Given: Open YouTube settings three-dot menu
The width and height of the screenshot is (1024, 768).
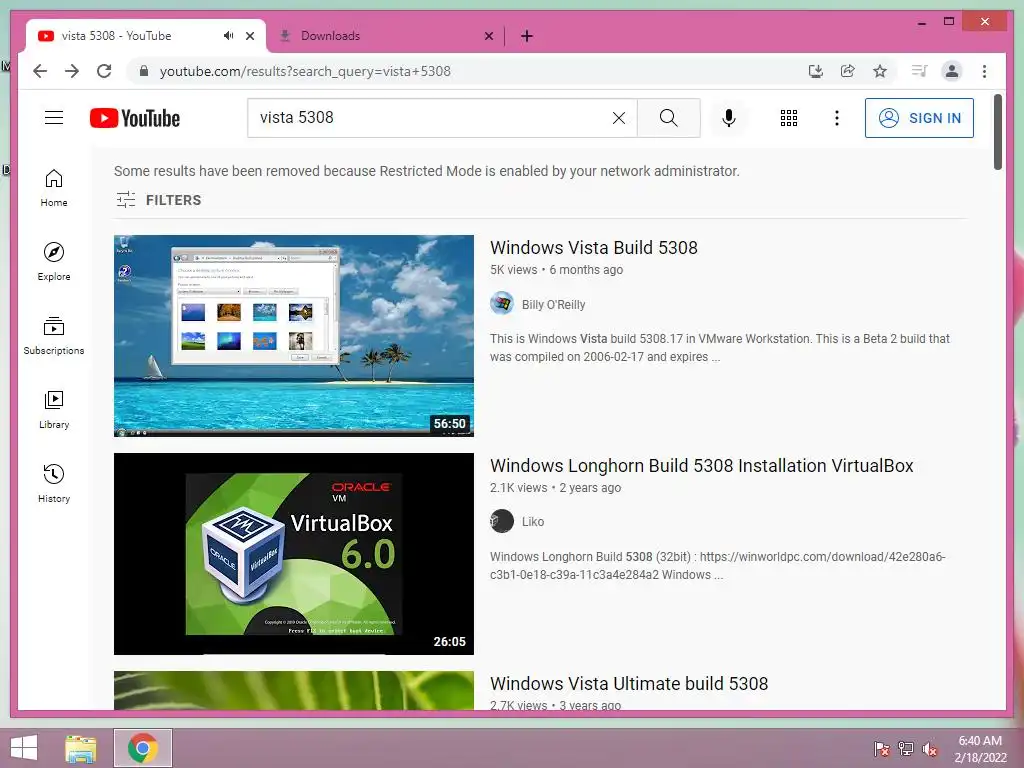Looking at the screenshot, I should click(837, 118).
